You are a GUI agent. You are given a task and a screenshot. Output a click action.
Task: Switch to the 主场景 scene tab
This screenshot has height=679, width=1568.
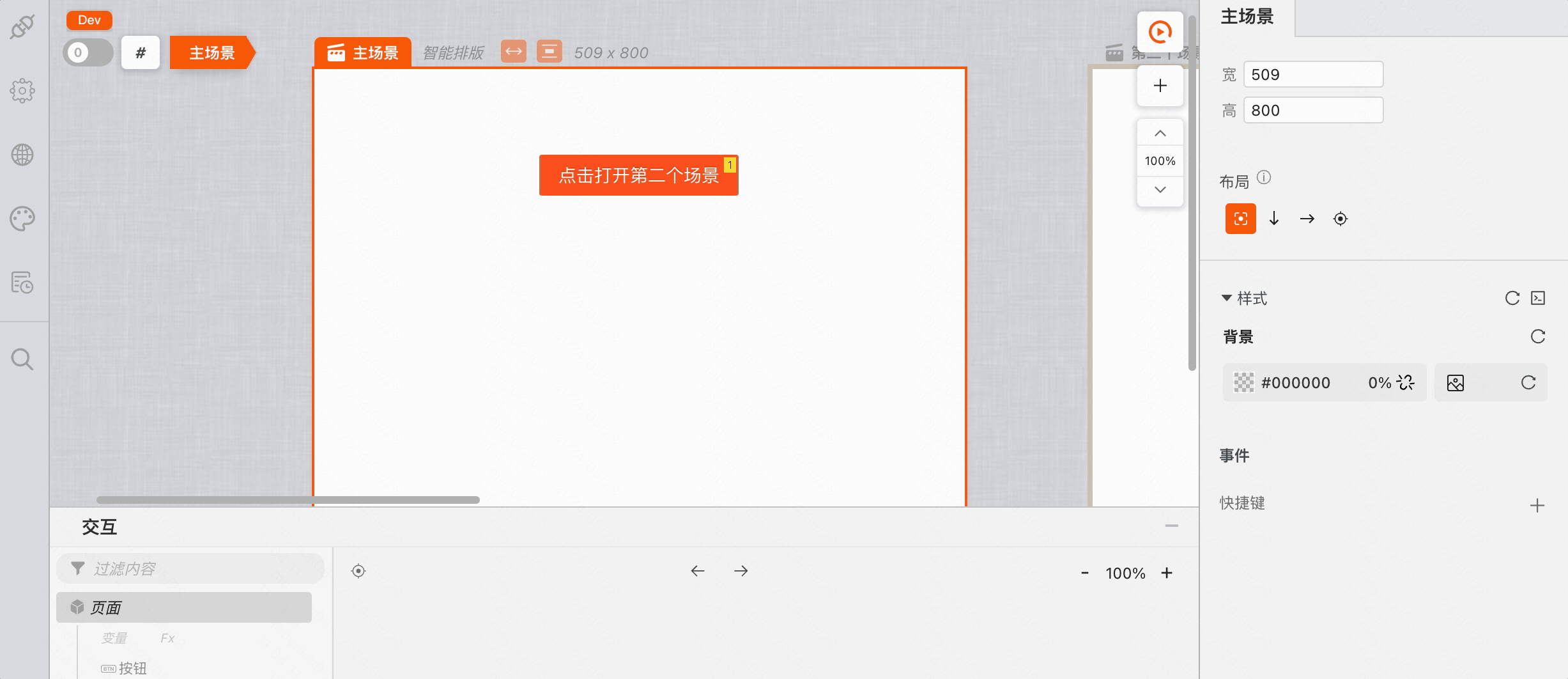point(362,52)
